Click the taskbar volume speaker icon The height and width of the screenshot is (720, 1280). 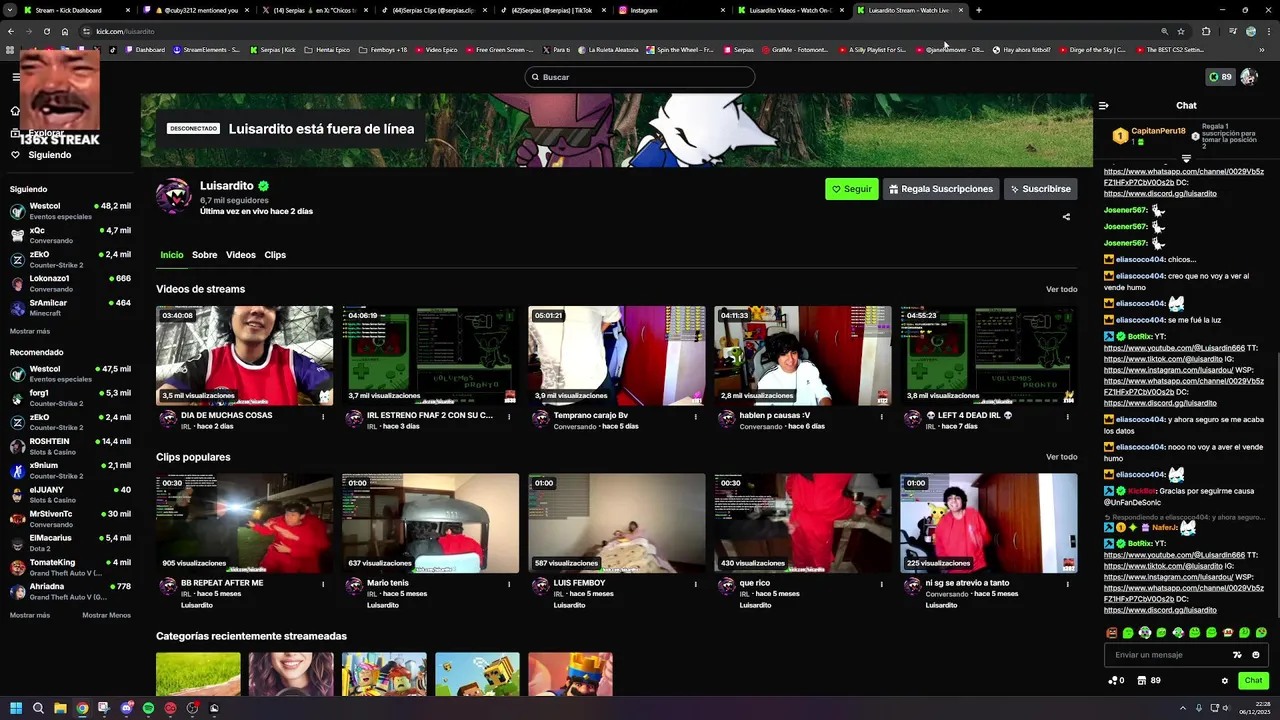point(1227,708)
